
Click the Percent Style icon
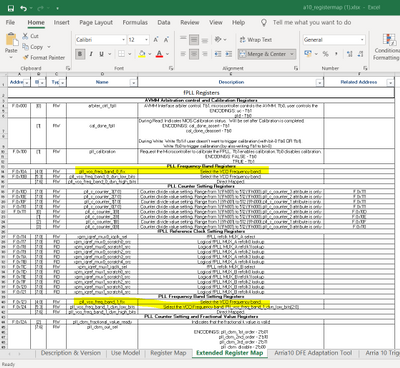pos(326,54)
